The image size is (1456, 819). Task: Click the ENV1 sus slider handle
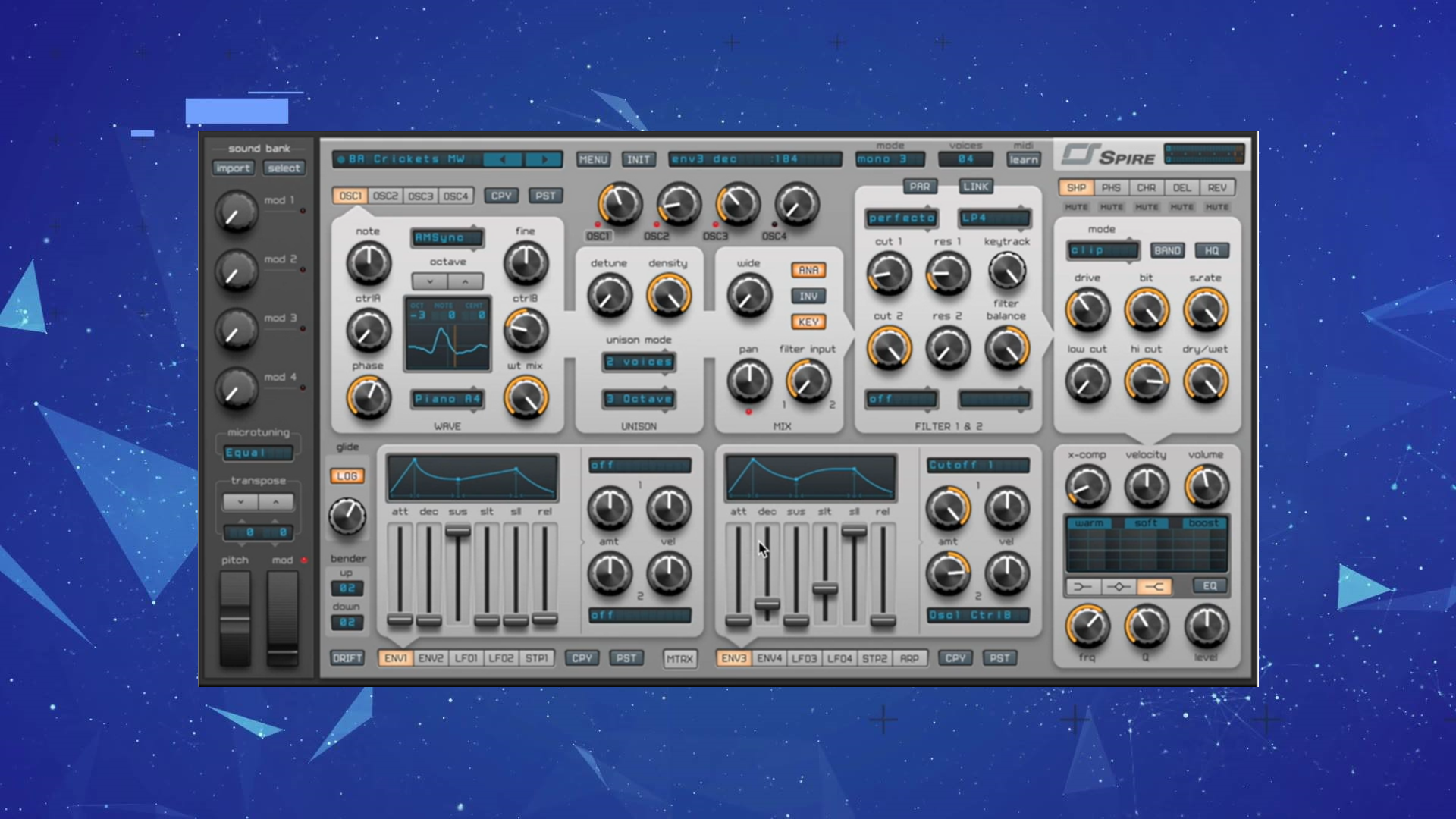(x=457, y=532)
